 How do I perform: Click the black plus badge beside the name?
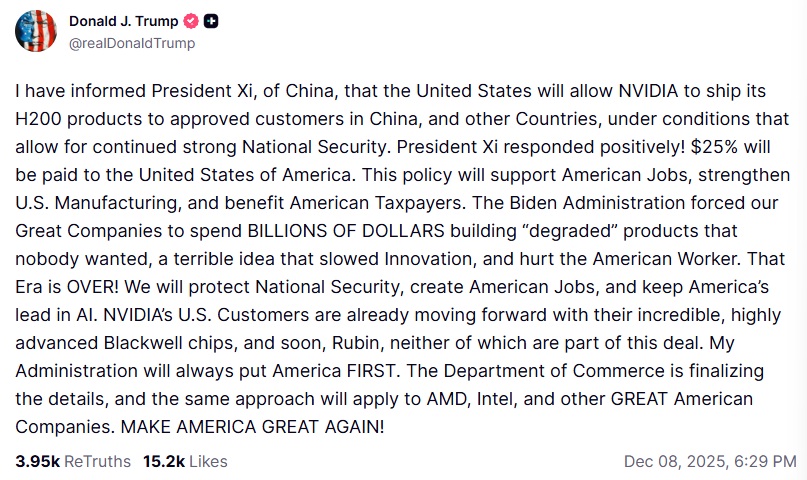[211, 22]
